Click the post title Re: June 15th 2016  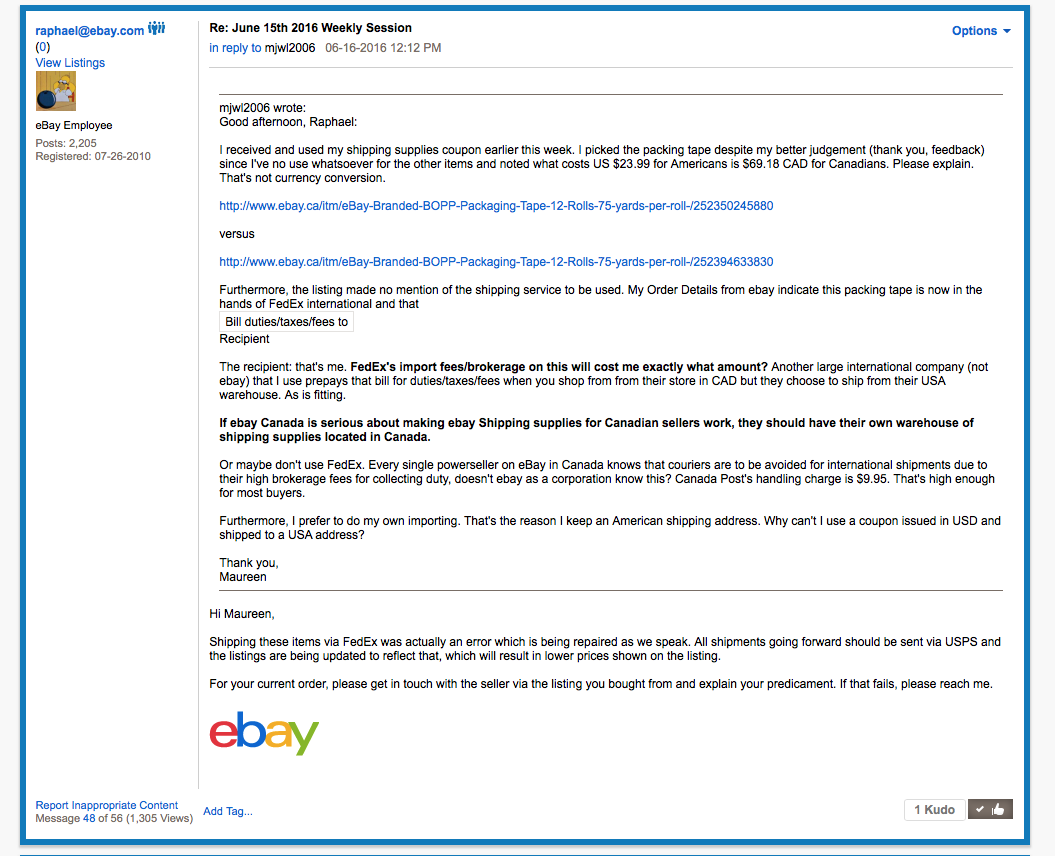310,28
